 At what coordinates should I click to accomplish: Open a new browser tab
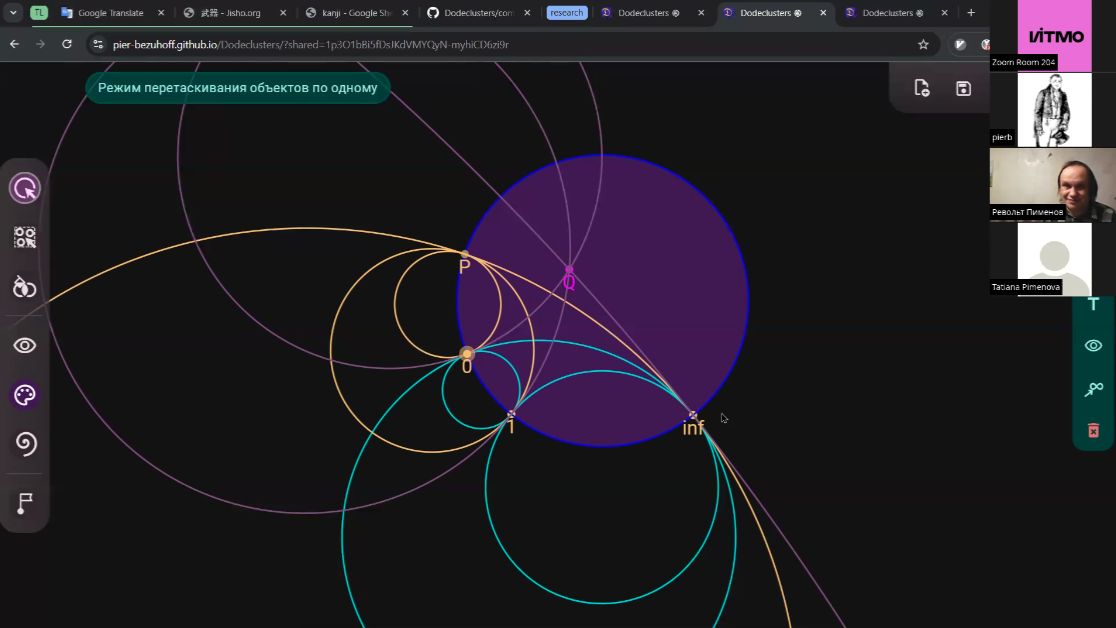[971, 13]
